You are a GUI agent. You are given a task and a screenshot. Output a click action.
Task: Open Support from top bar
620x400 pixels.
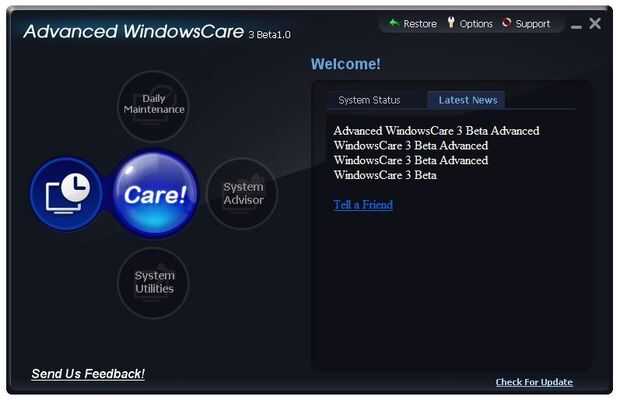click(526, 24)
